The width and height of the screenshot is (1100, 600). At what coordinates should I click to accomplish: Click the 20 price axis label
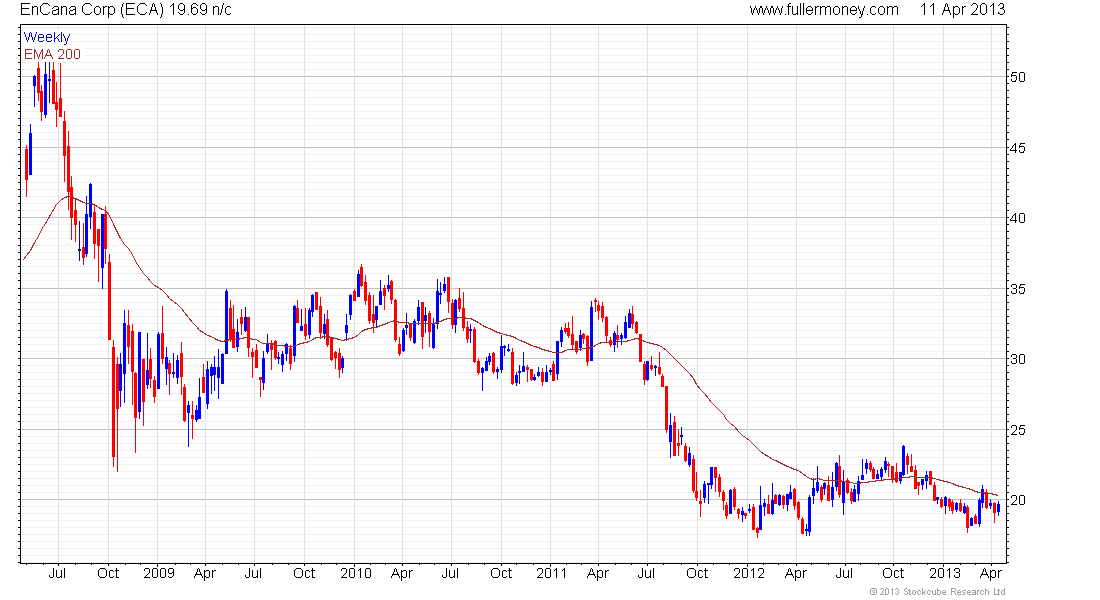[1017, 500]
